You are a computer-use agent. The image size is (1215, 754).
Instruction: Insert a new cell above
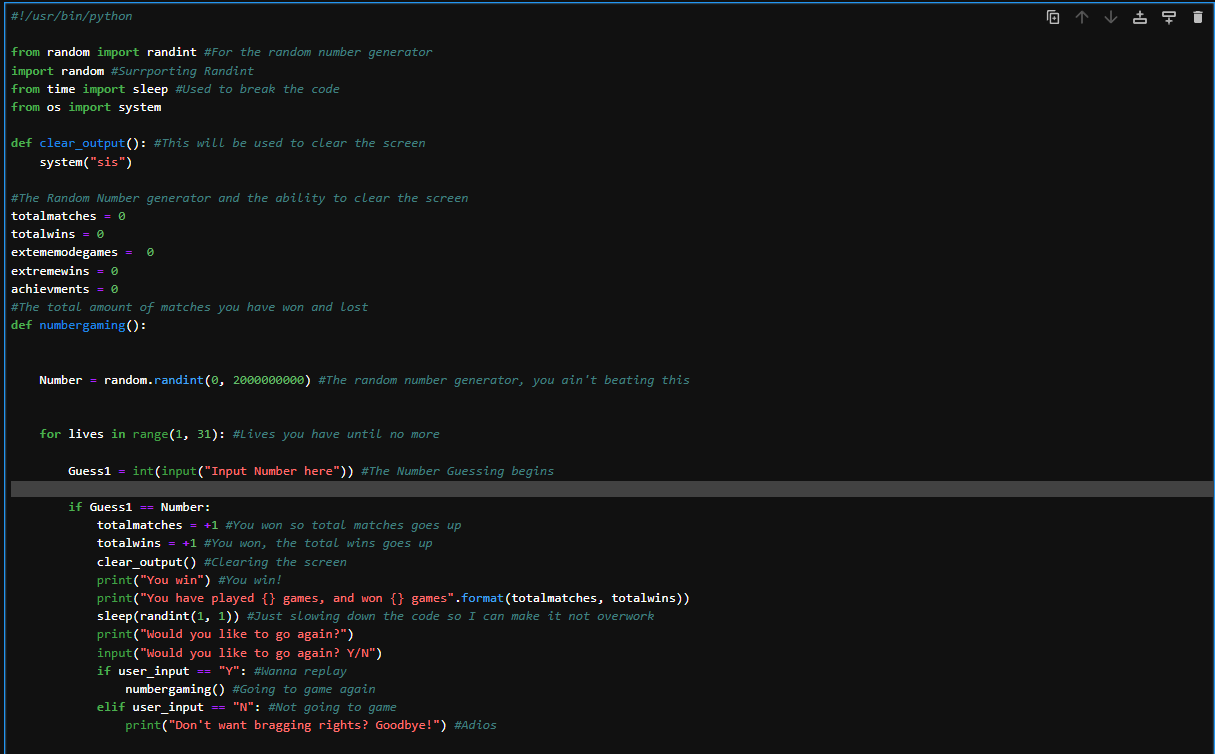(x=1140, y=17)
